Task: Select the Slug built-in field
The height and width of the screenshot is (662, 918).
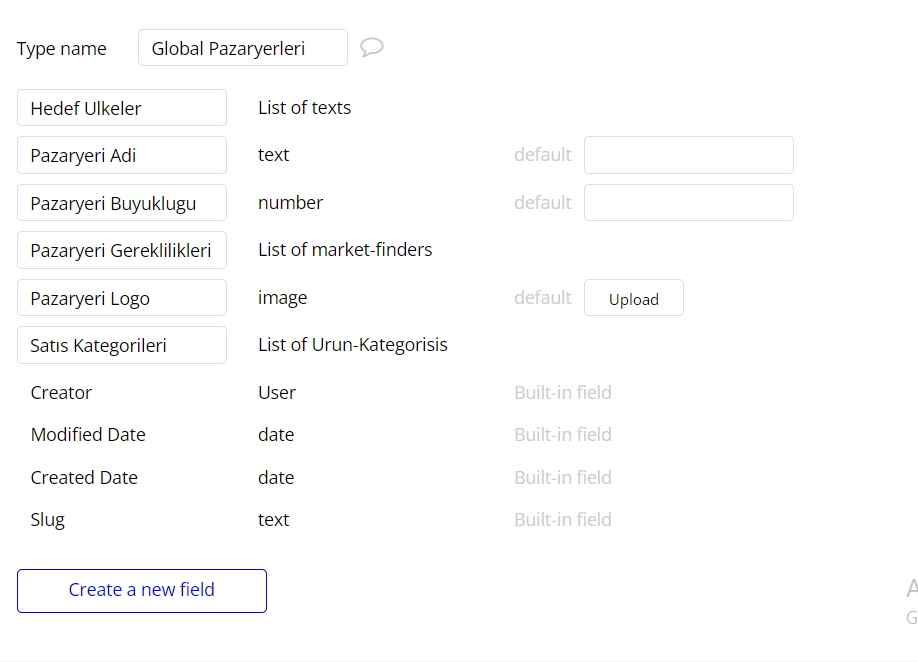Action: [x=48, y=520]
